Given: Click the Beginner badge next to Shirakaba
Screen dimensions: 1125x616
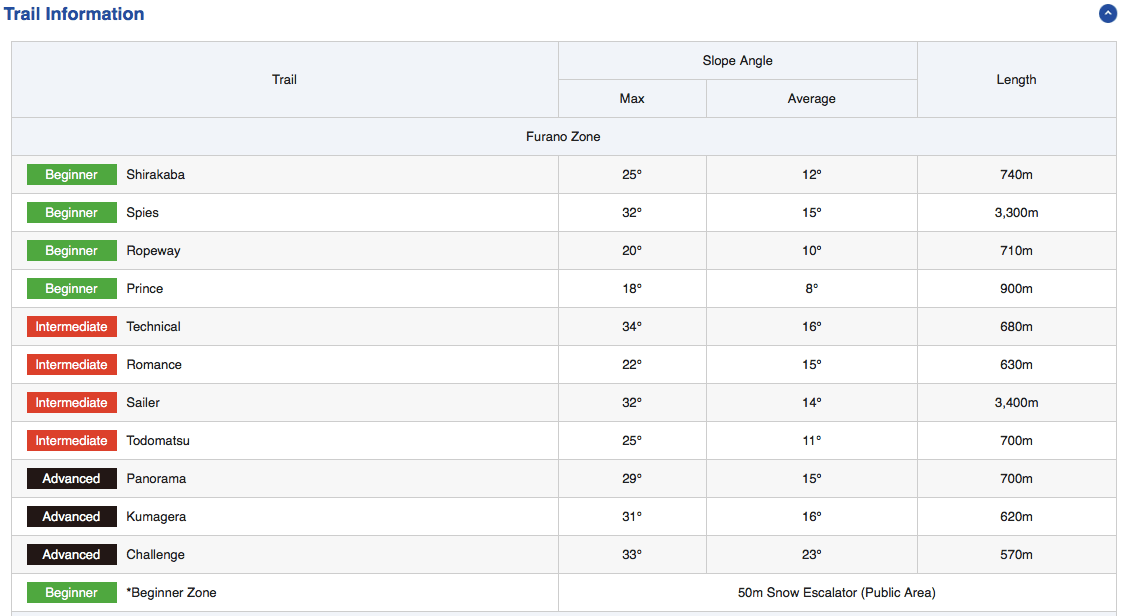Looking at the screenshot, I should tap(71, 175).
